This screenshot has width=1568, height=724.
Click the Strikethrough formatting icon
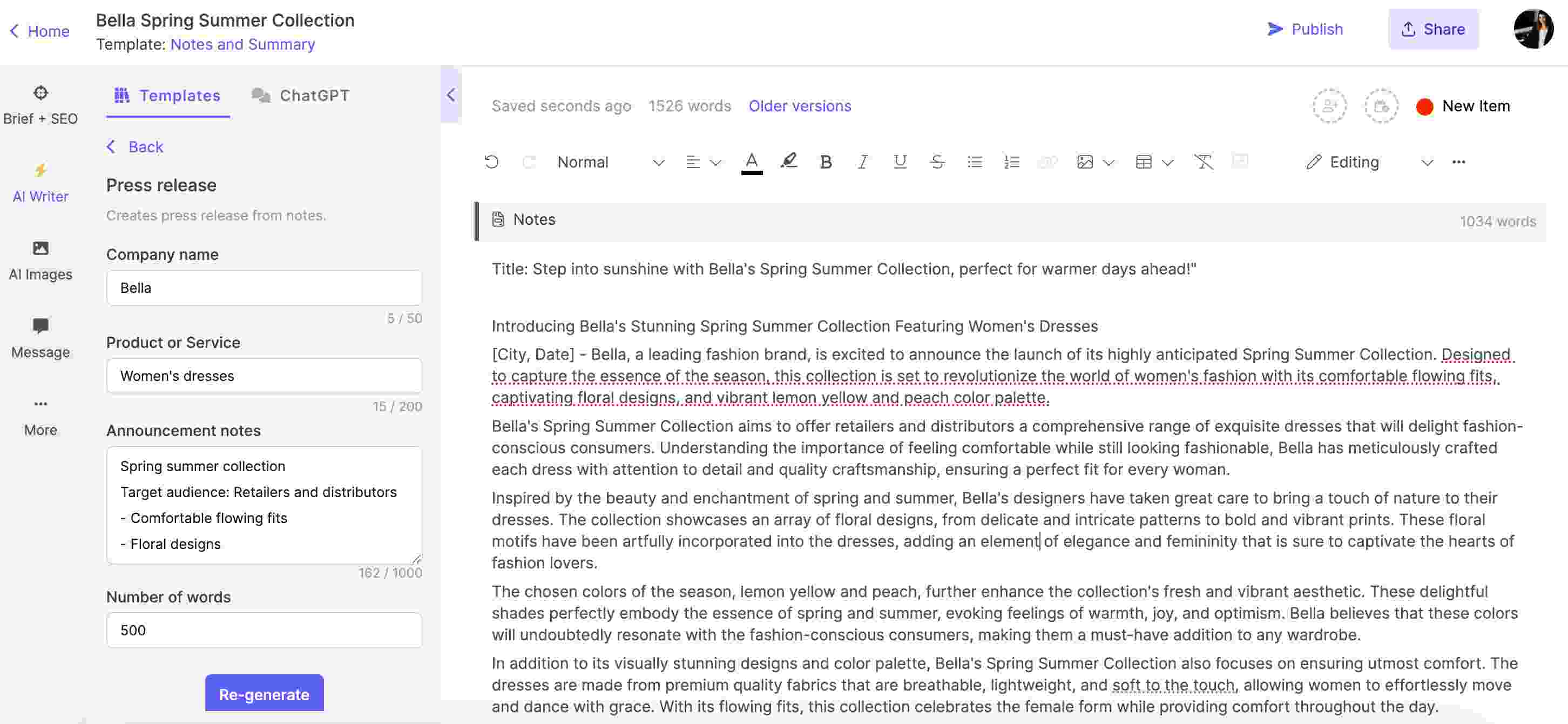[x=935, y=162]
